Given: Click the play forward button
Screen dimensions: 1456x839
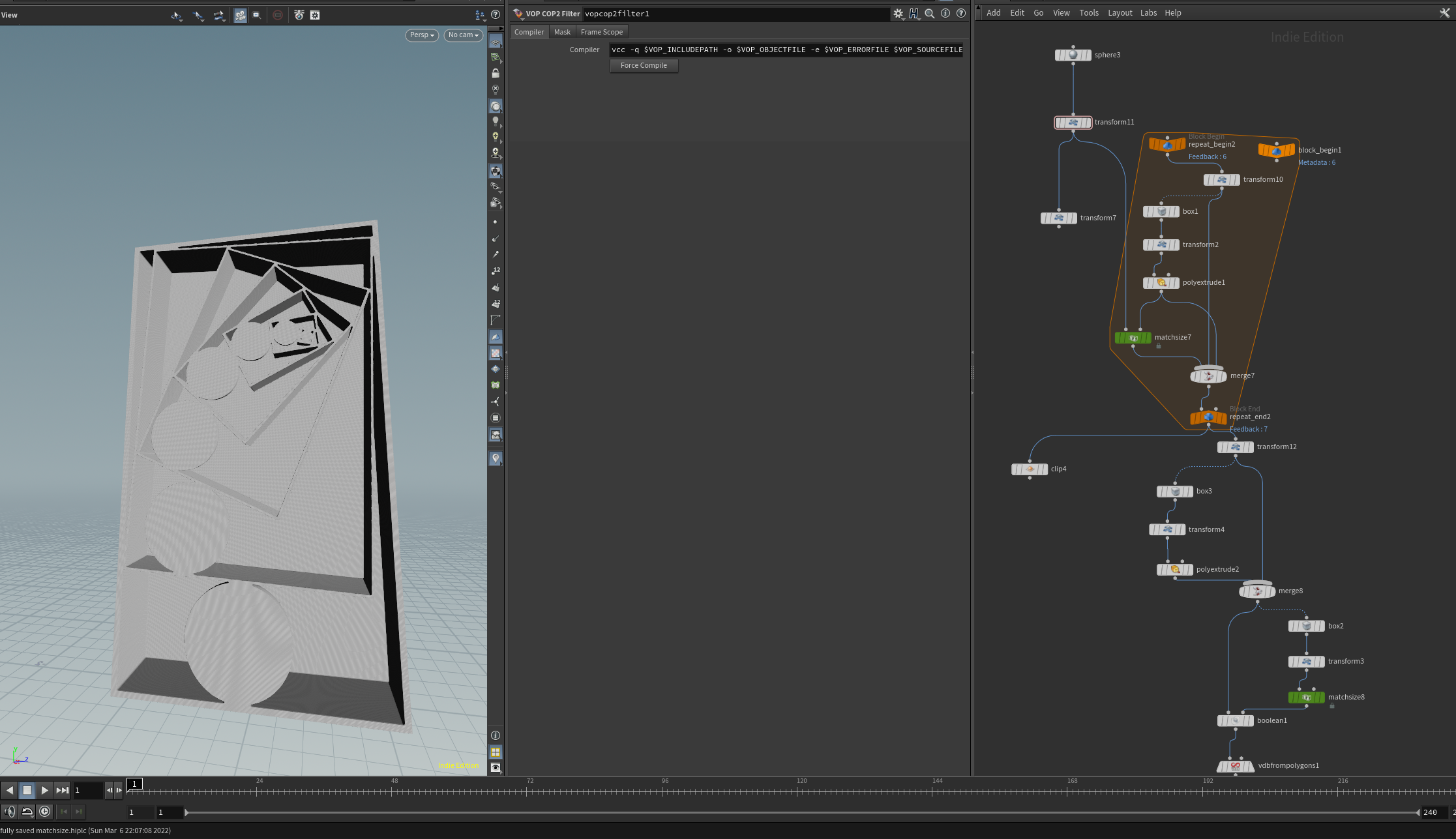Looking at the screenshot, I should (44, 790).
